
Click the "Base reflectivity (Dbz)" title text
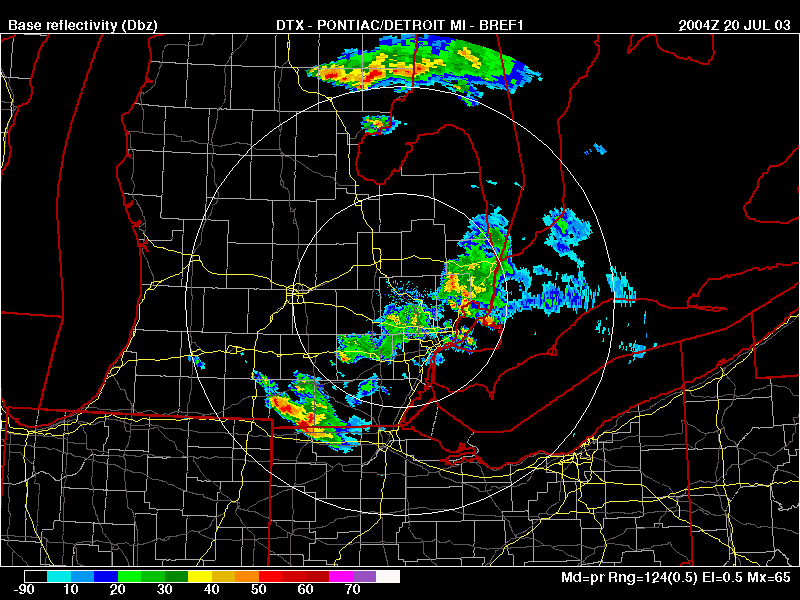[83, 25]
